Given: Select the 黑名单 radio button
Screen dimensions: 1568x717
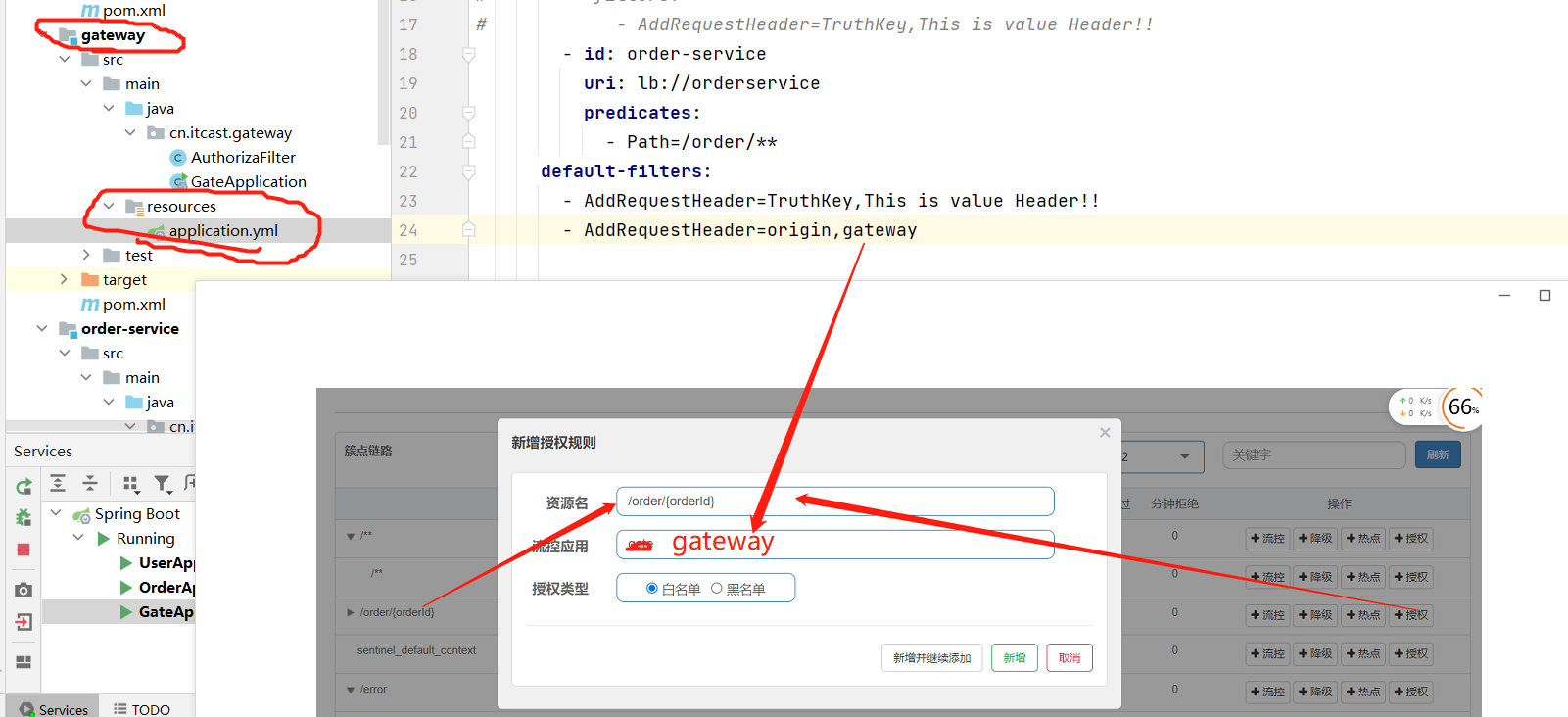Looking at the screenshot, I should [717, 588].
